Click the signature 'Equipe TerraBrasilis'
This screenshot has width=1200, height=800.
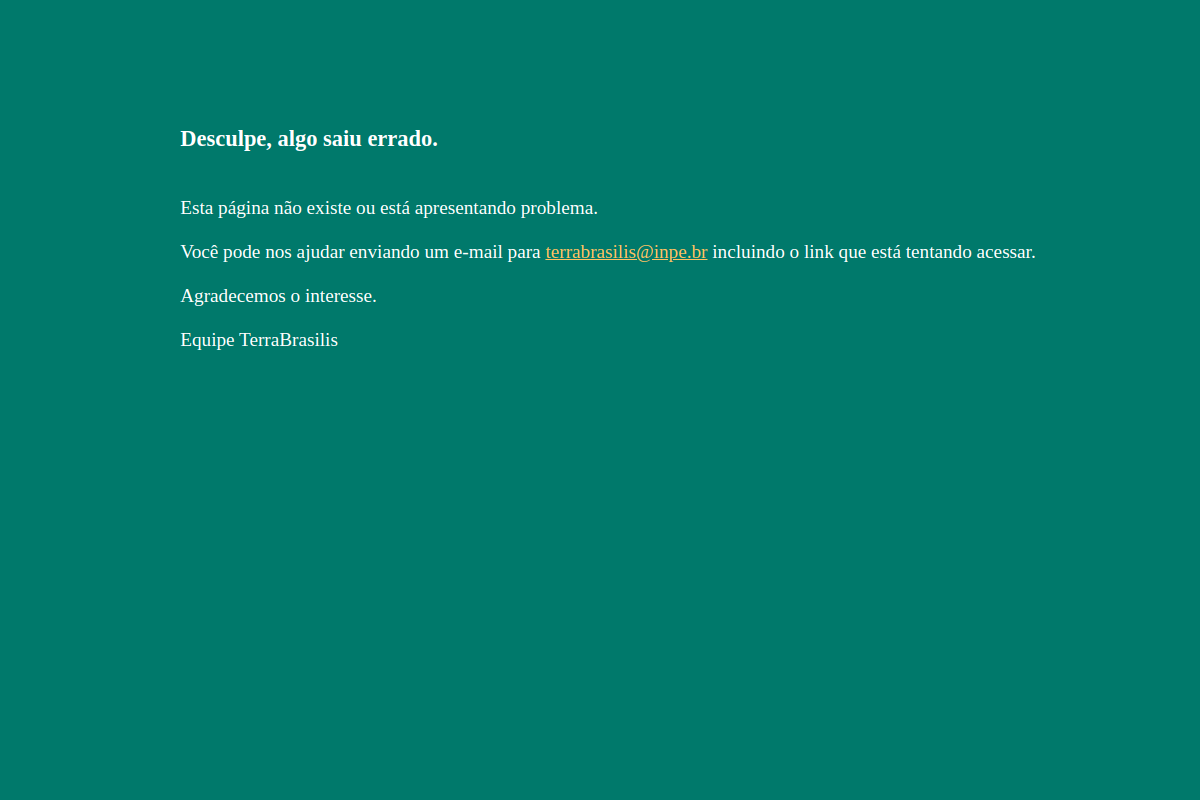click(x=259, y=340)
